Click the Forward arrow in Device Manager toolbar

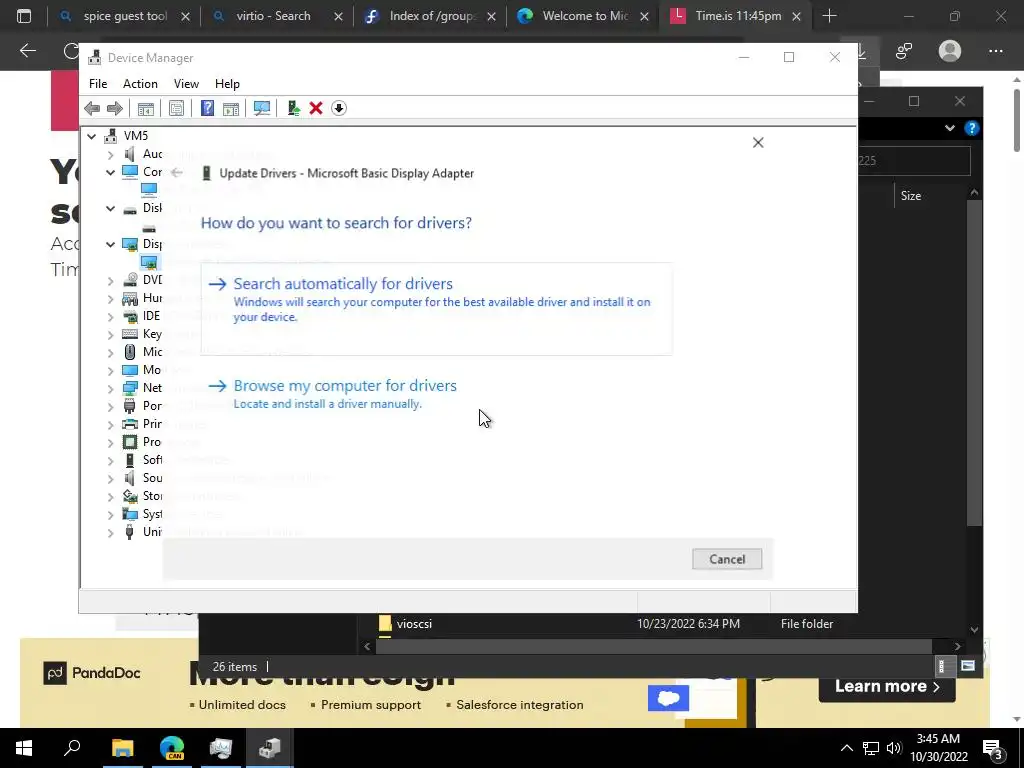tap(114, 108)
